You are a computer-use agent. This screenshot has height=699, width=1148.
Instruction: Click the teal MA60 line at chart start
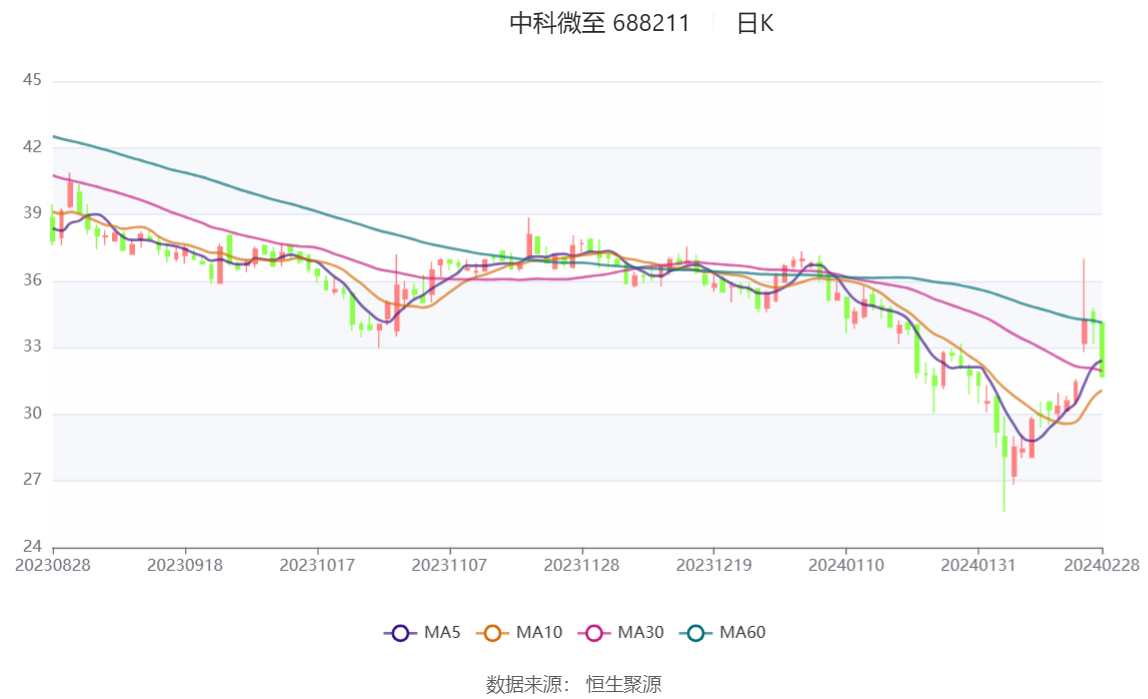click(56, 137)
